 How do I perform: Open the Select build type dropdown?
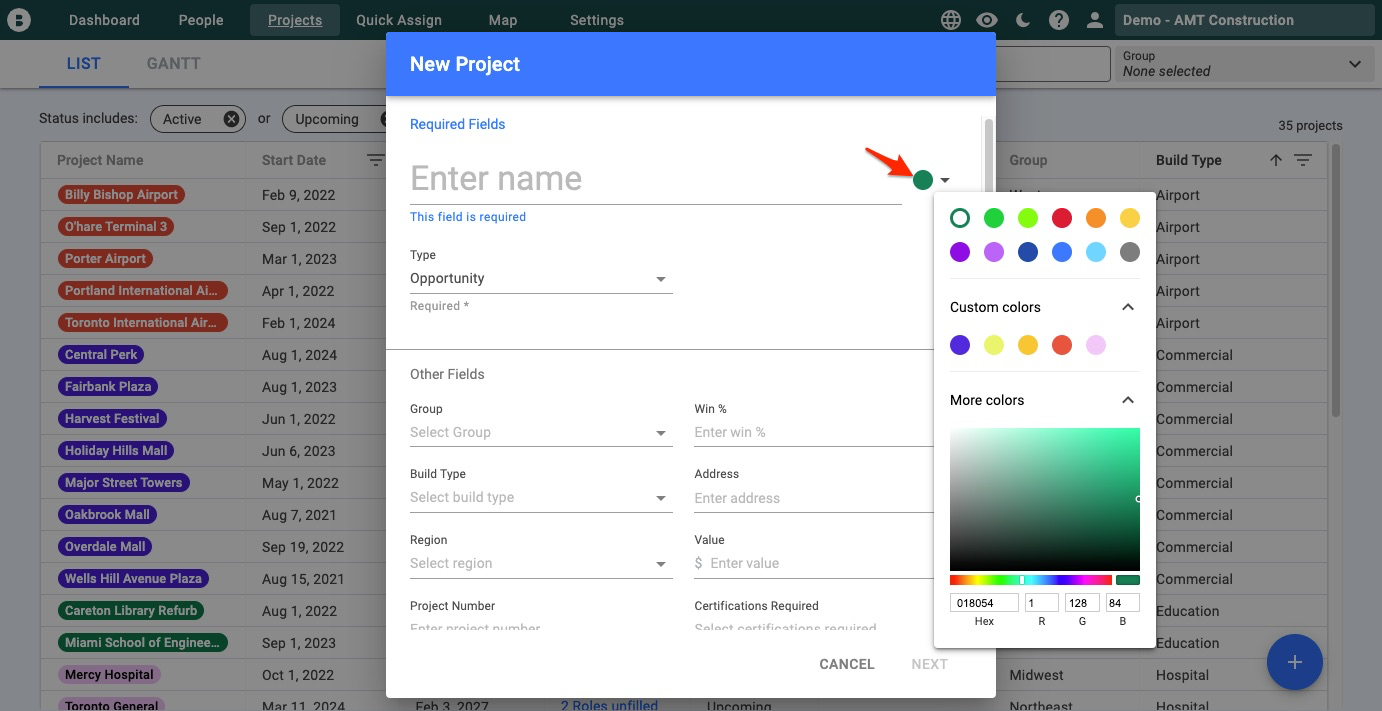point(541,498)
